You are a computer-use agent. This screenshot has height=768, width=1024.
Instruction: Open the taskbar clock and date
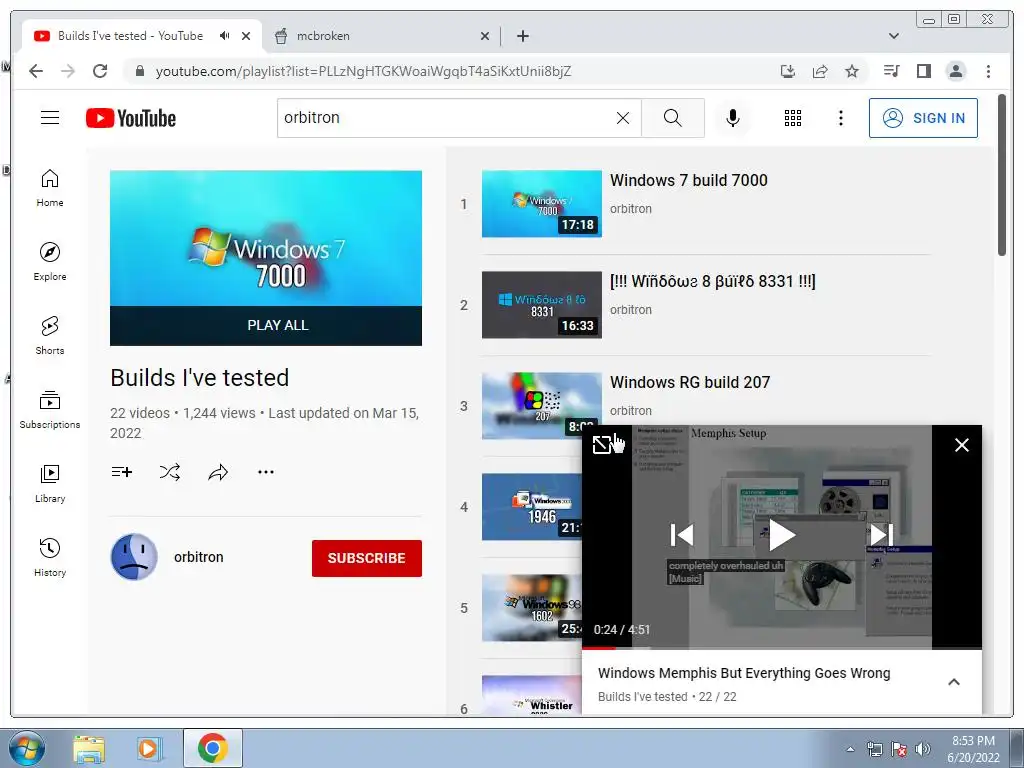[x=973, y=749]
